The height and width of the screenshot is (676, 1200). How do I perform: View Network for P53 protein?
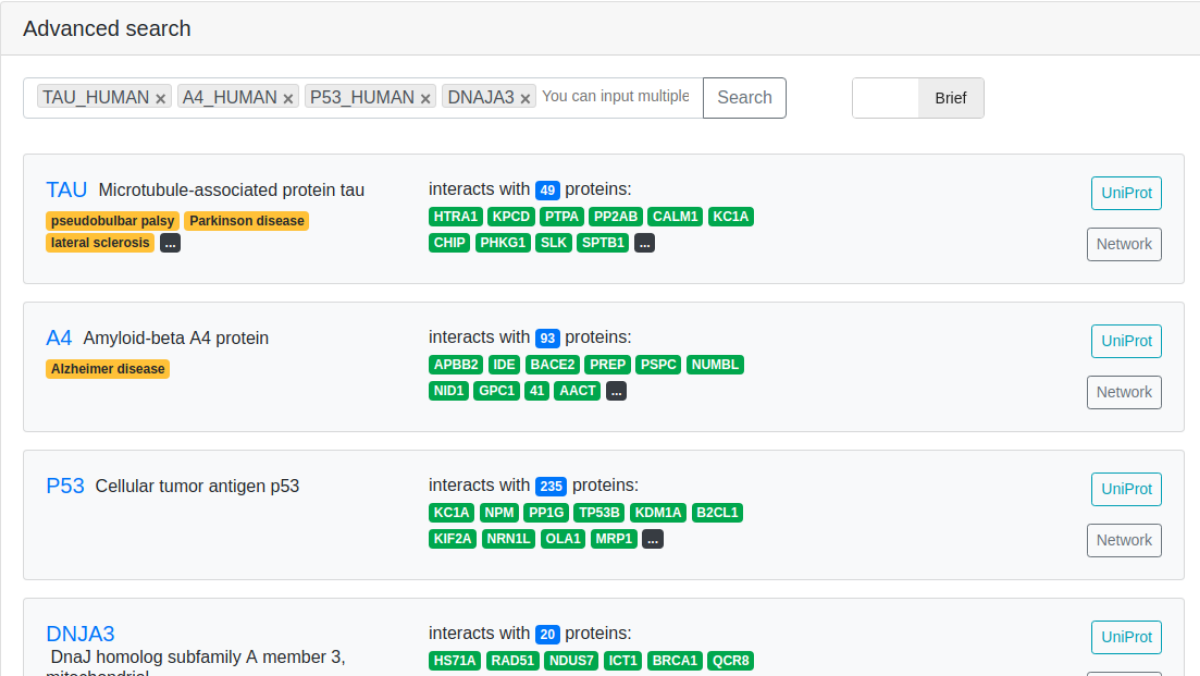click(x=1124, y=540)
